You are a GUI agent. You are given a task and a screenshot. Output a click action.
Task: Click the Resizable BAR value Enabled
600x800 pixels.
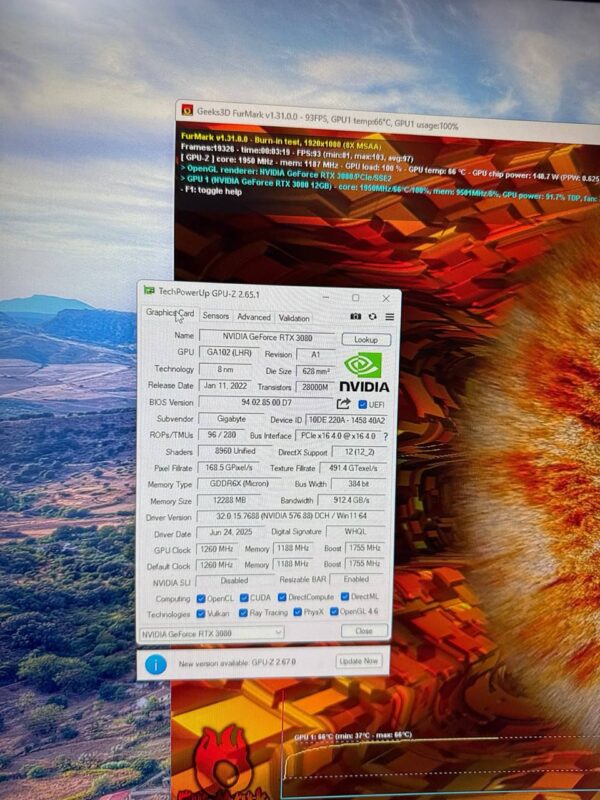tap(356, 579)
